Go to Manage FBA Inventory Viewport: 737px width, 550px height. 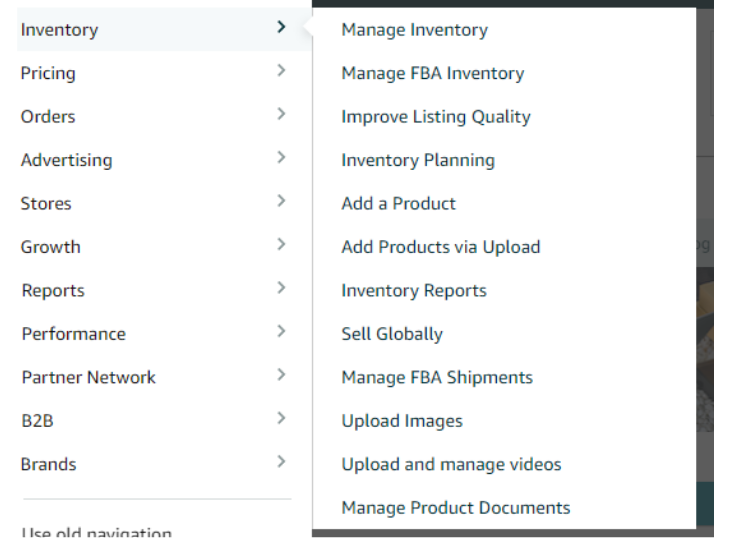point(433,73)
